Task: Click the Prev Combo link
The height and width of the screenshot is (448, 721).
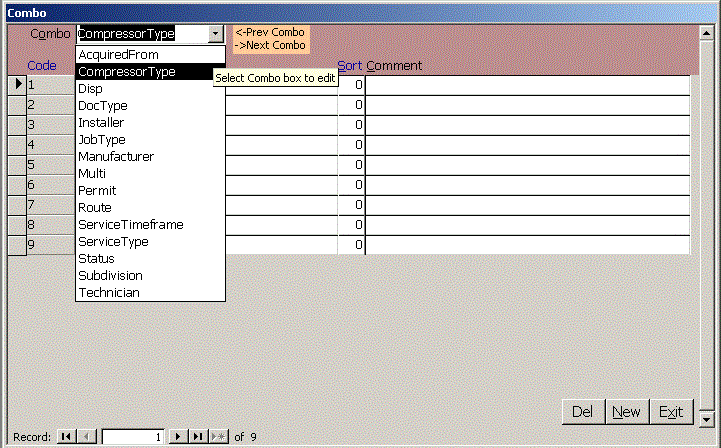Action: coord(270,32)
